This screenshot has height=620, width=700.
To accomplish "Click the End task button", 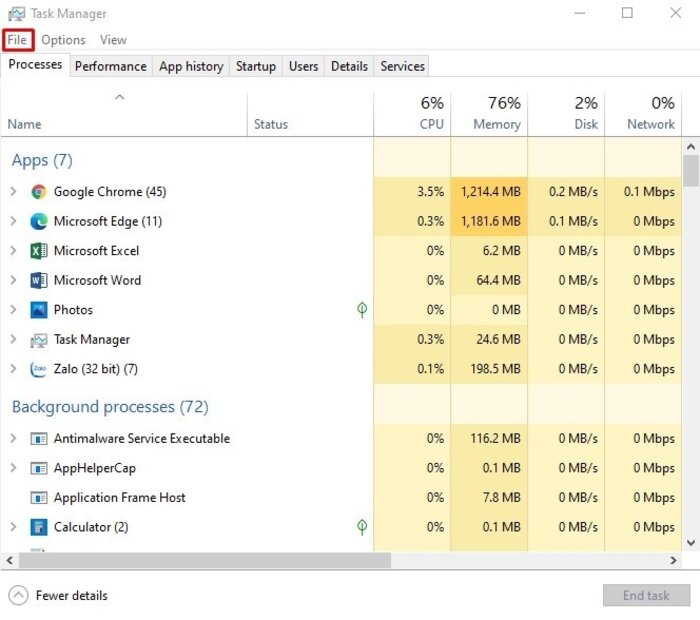I will point(646,595).
